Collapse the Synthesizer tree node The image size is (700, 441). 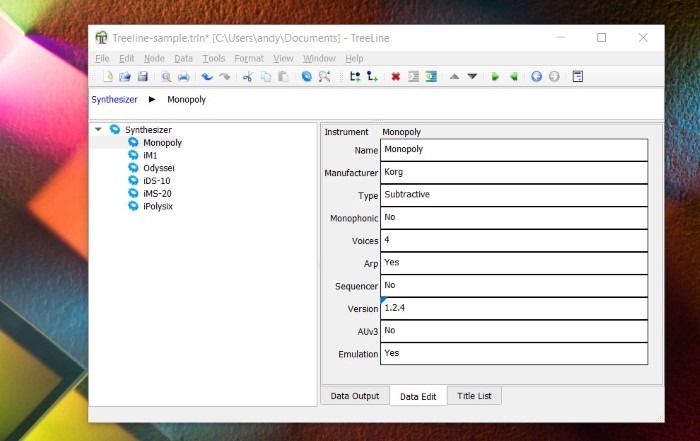98,130
